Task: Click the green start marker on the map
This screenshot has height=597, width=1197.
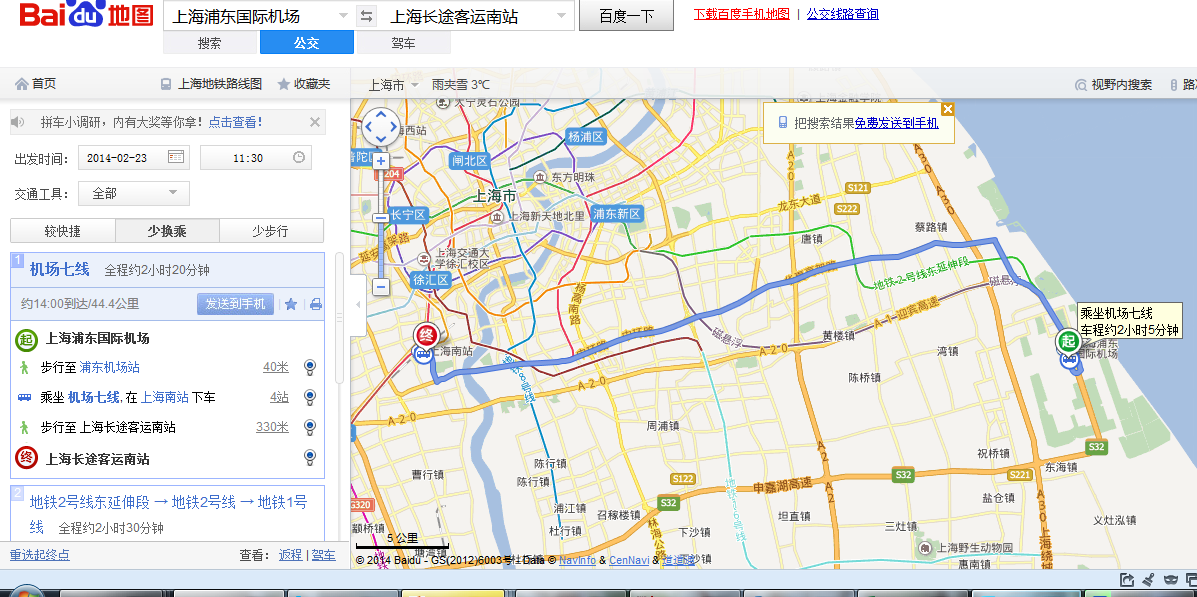Action: point(1068,340)
